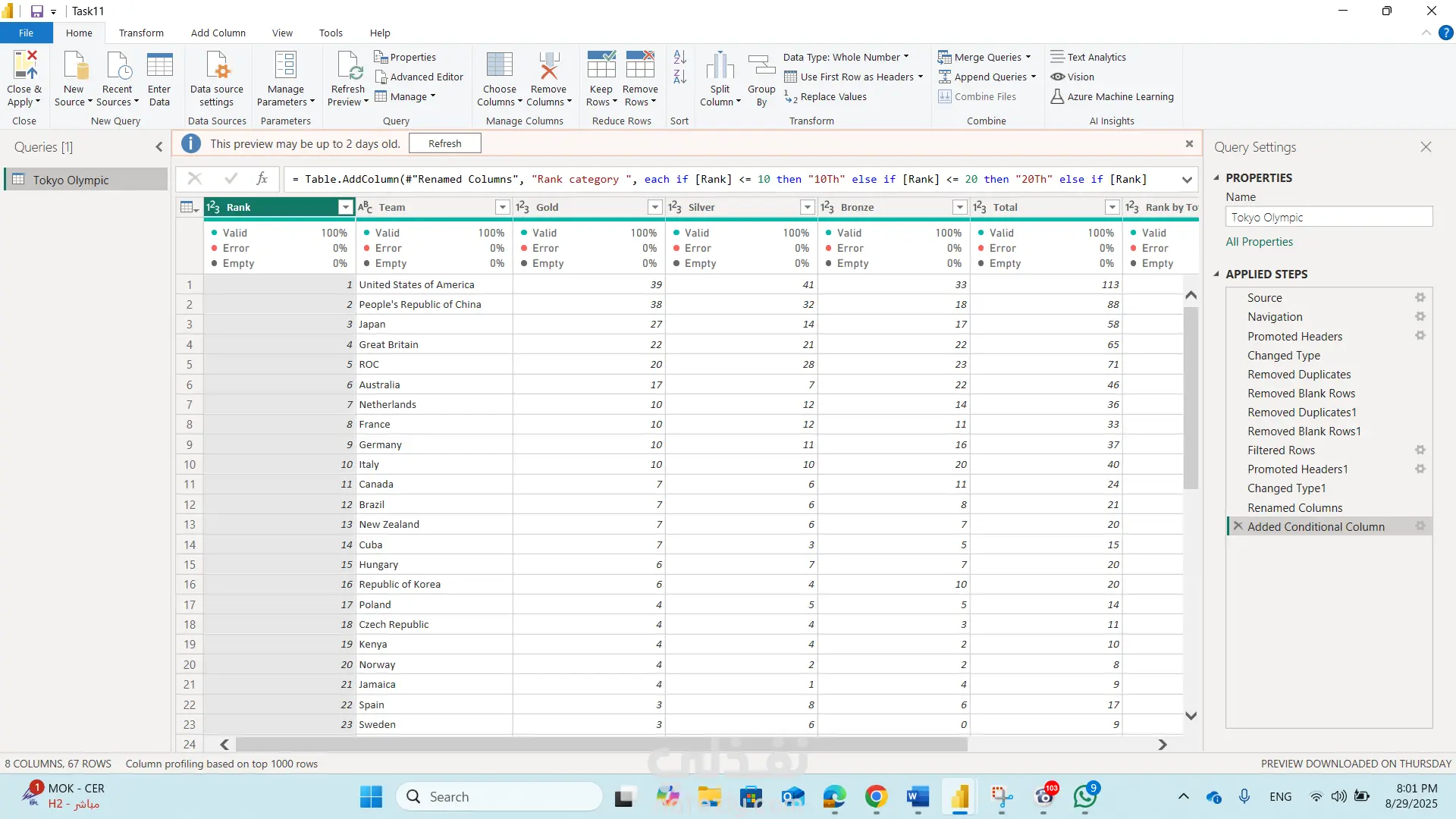Open the Data Type Whole Number dropdown
The width and height of the screenshot is (1456, 819).
[x=846, y=57]
